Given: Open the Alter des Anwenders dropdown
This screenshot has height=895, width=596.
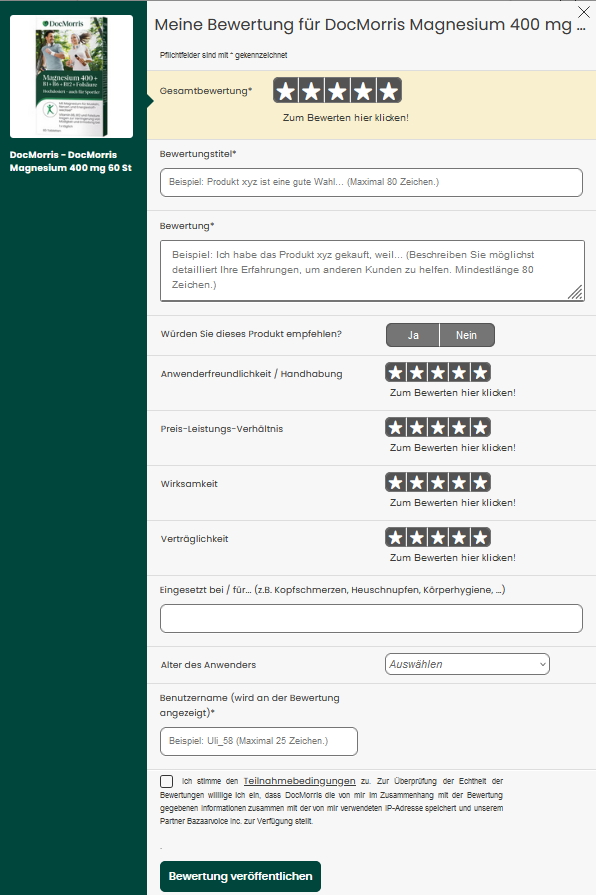Looking at the screenshot, I should pos(467,664).
